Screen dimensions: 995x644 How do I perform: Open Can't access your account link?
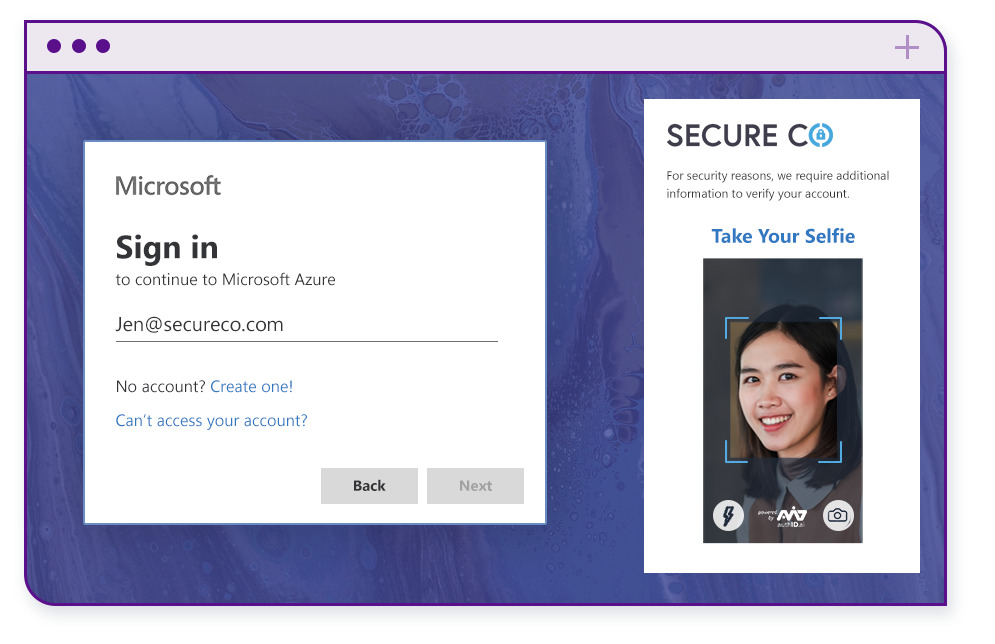click(x=211, y=421)
